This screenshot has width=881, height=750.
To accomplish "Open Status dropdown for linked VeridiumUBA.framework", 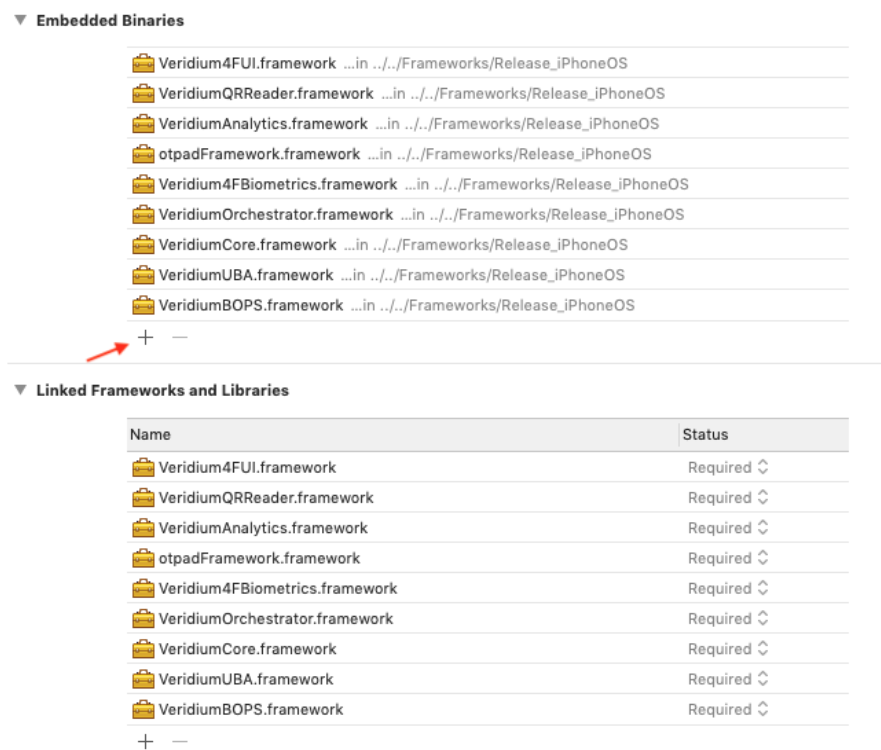I will (x=728, y=680).
